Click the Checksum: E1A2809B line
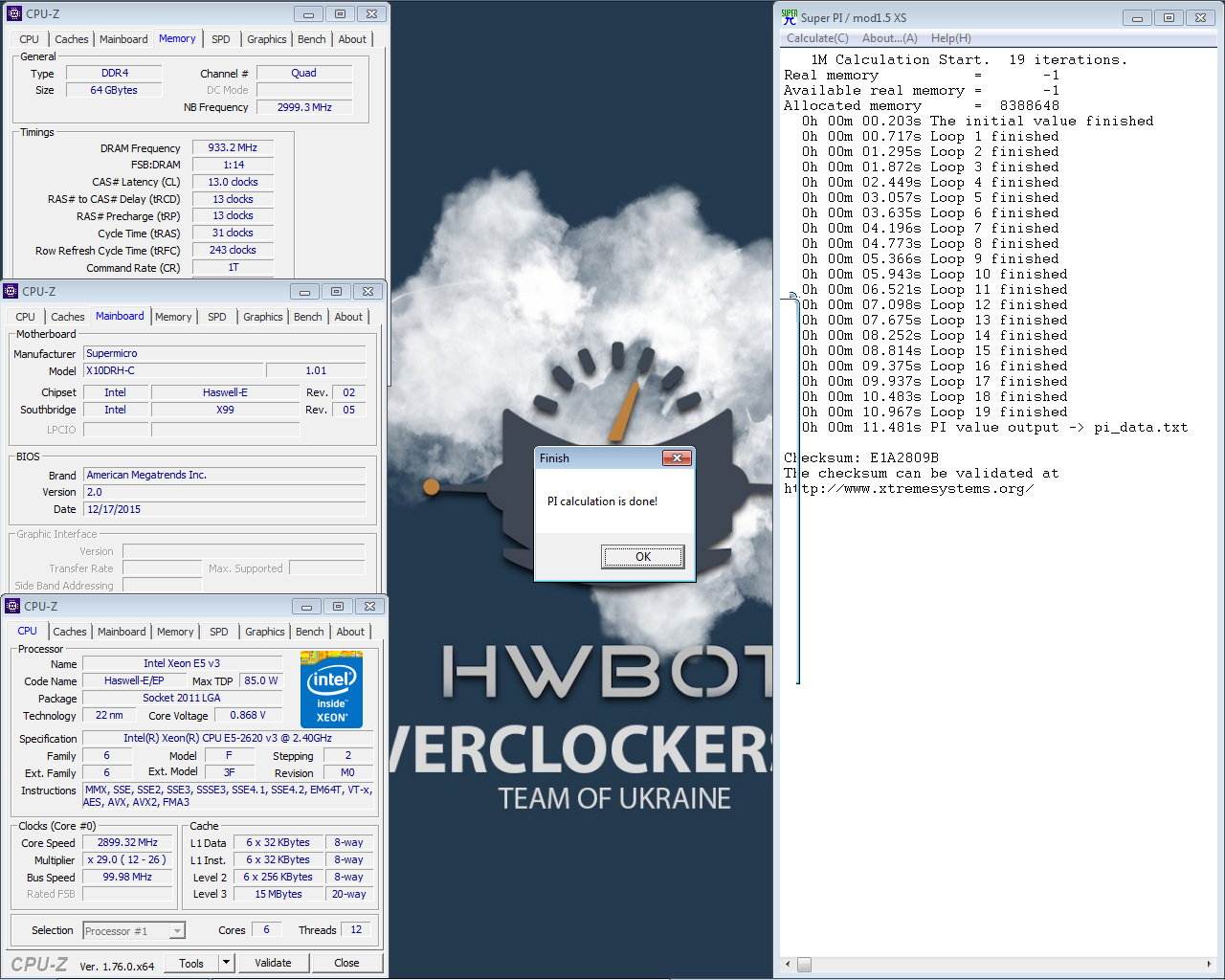Screen dimensions: 1225x980 (x=861, y=457)
